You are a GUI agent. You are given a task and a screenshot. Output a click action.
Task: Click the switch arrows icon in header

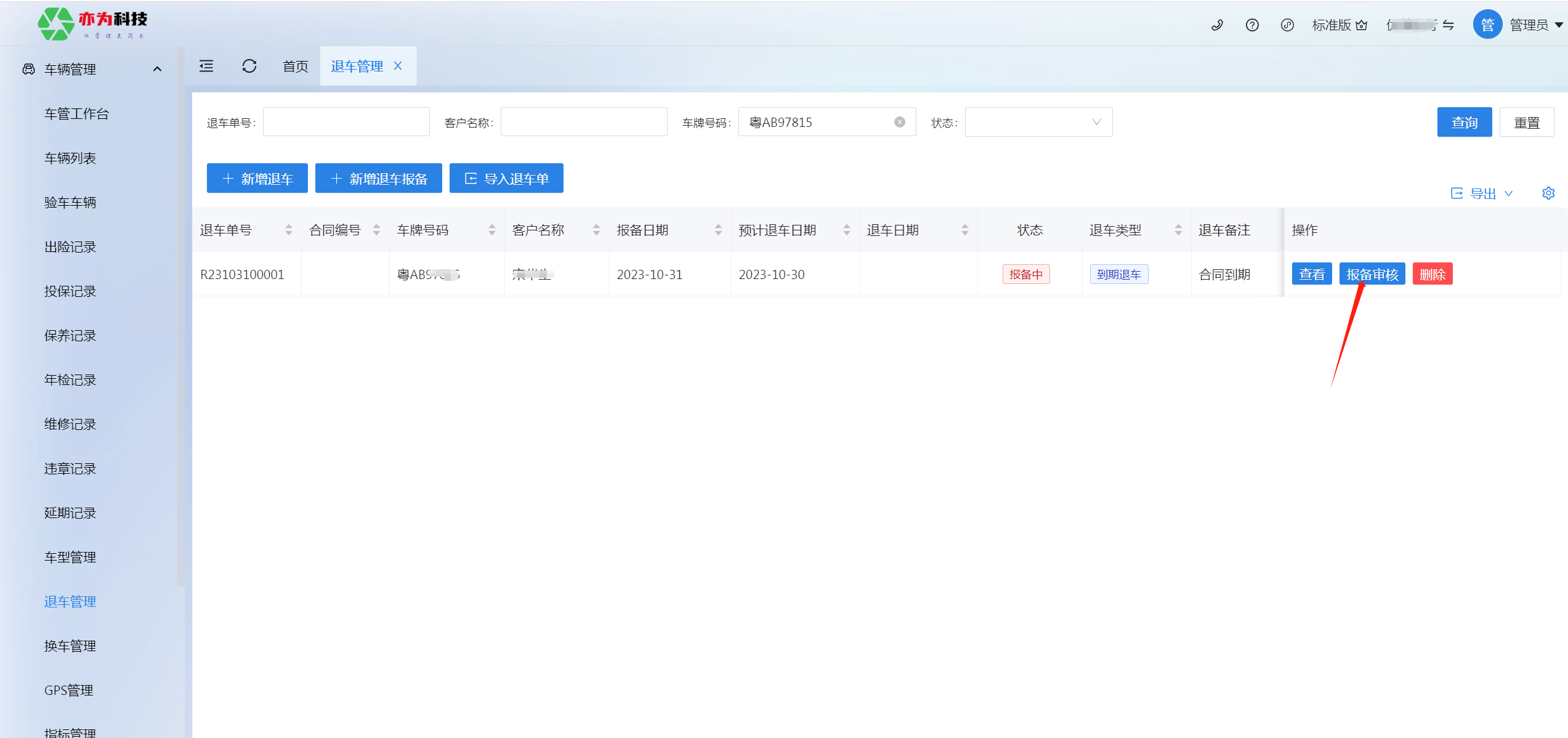pos(1449,25)
